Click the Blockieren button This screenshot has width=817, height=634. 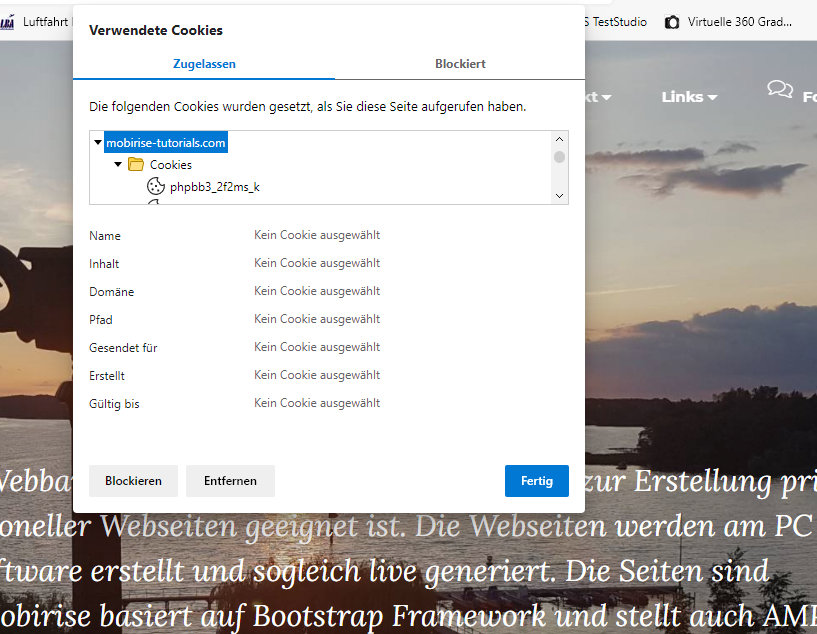(x=133, y=481)
